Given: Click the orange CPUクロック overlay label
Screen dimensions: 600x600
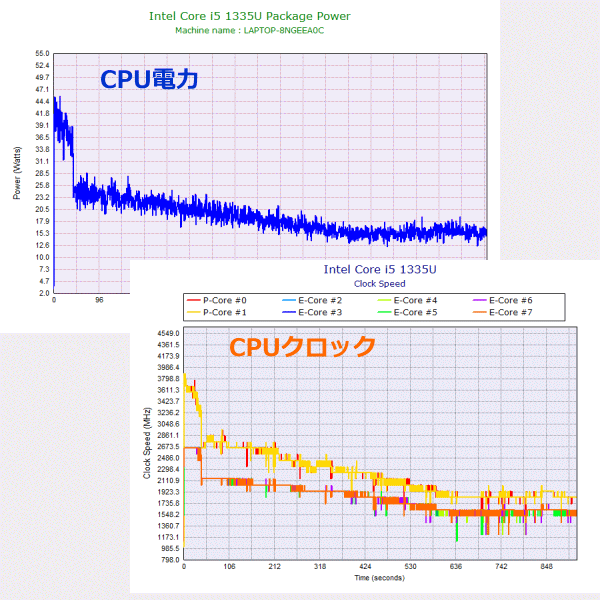Looking at the screenshot, I should pyautogui.click(x=303, y=347).
